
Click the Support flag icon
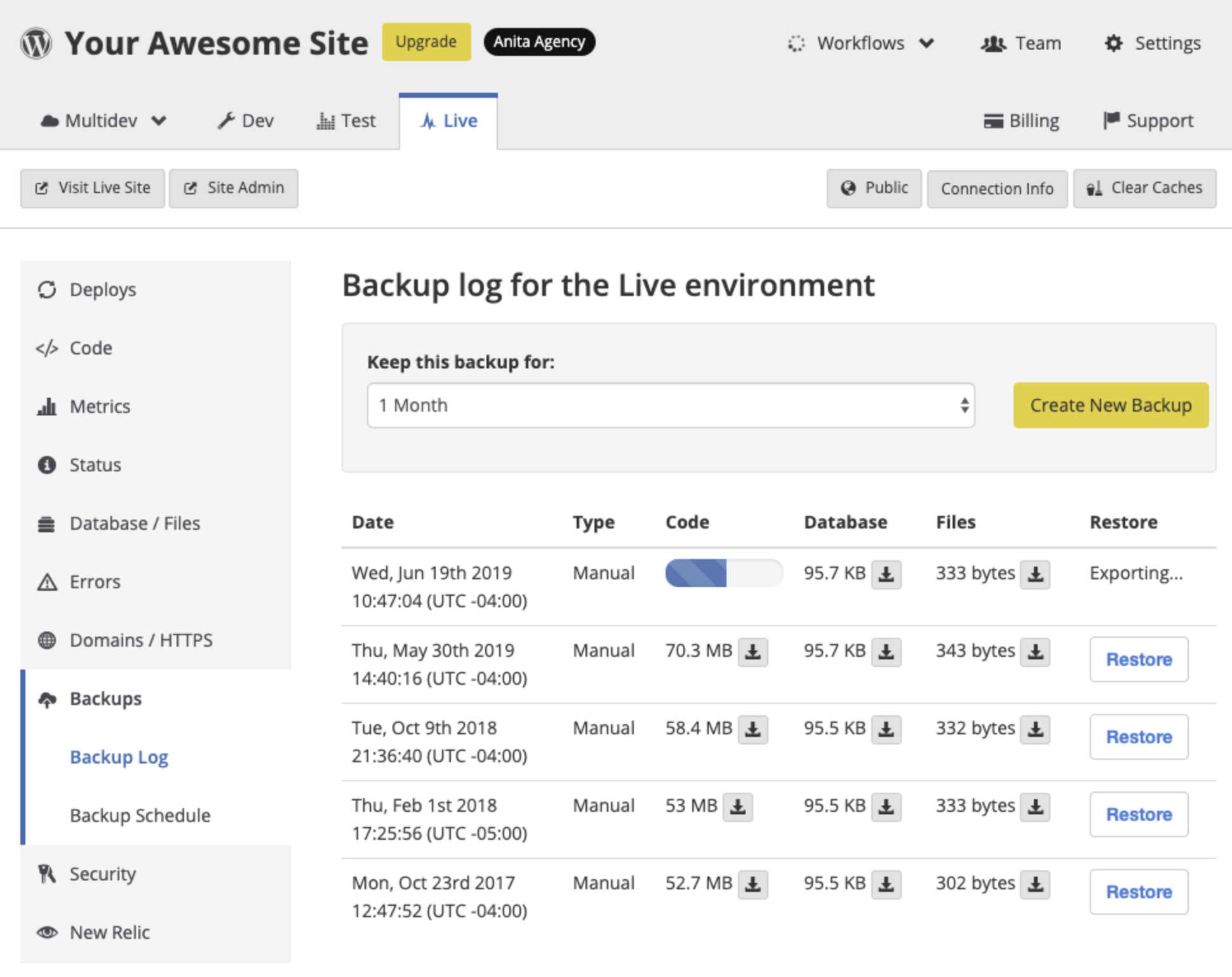[x=1111, y=121]
